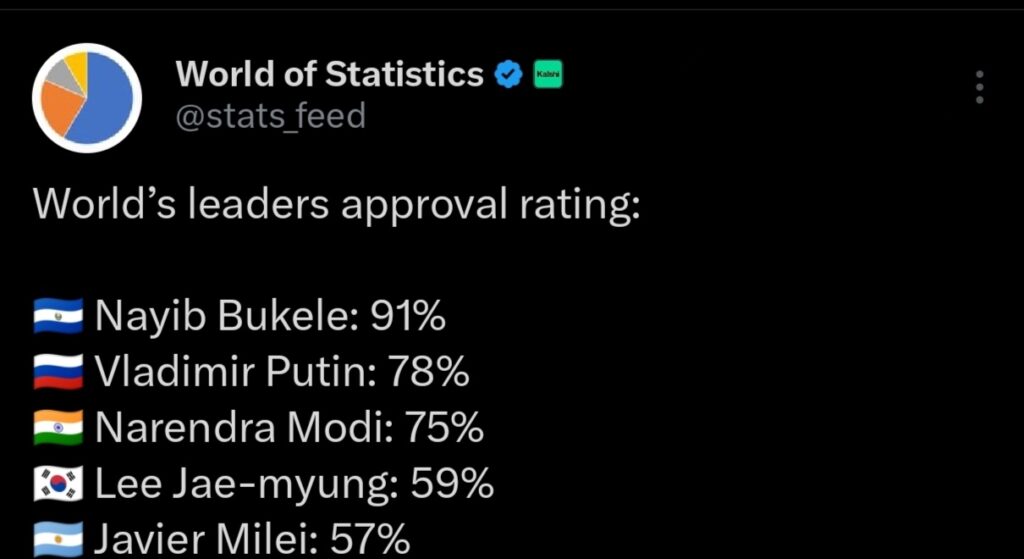This screenshot has width=1024, height=559.
Task: Click the blue verified checkmark badge
Action: (x=509, y=74)
